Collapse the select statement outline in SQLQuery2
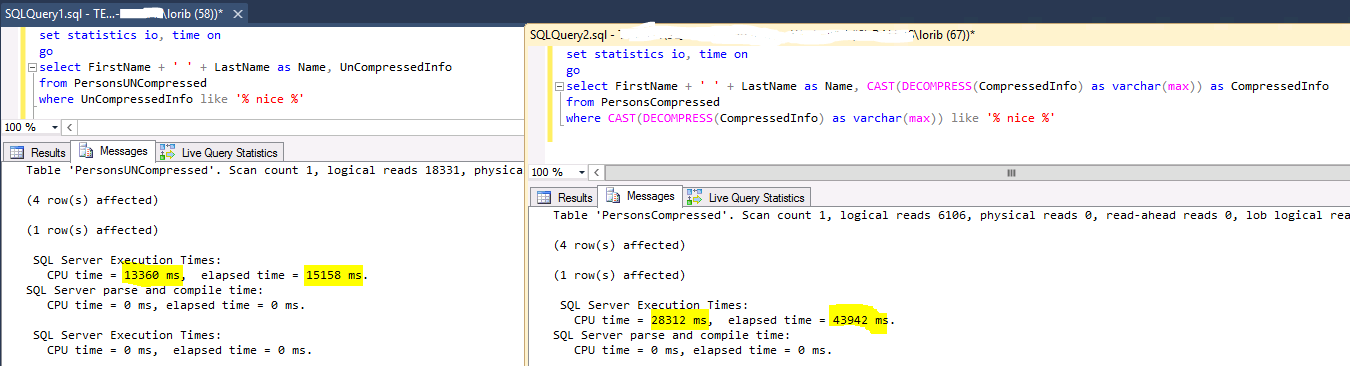Viewport: 1350px width, 366px height. 558,87
